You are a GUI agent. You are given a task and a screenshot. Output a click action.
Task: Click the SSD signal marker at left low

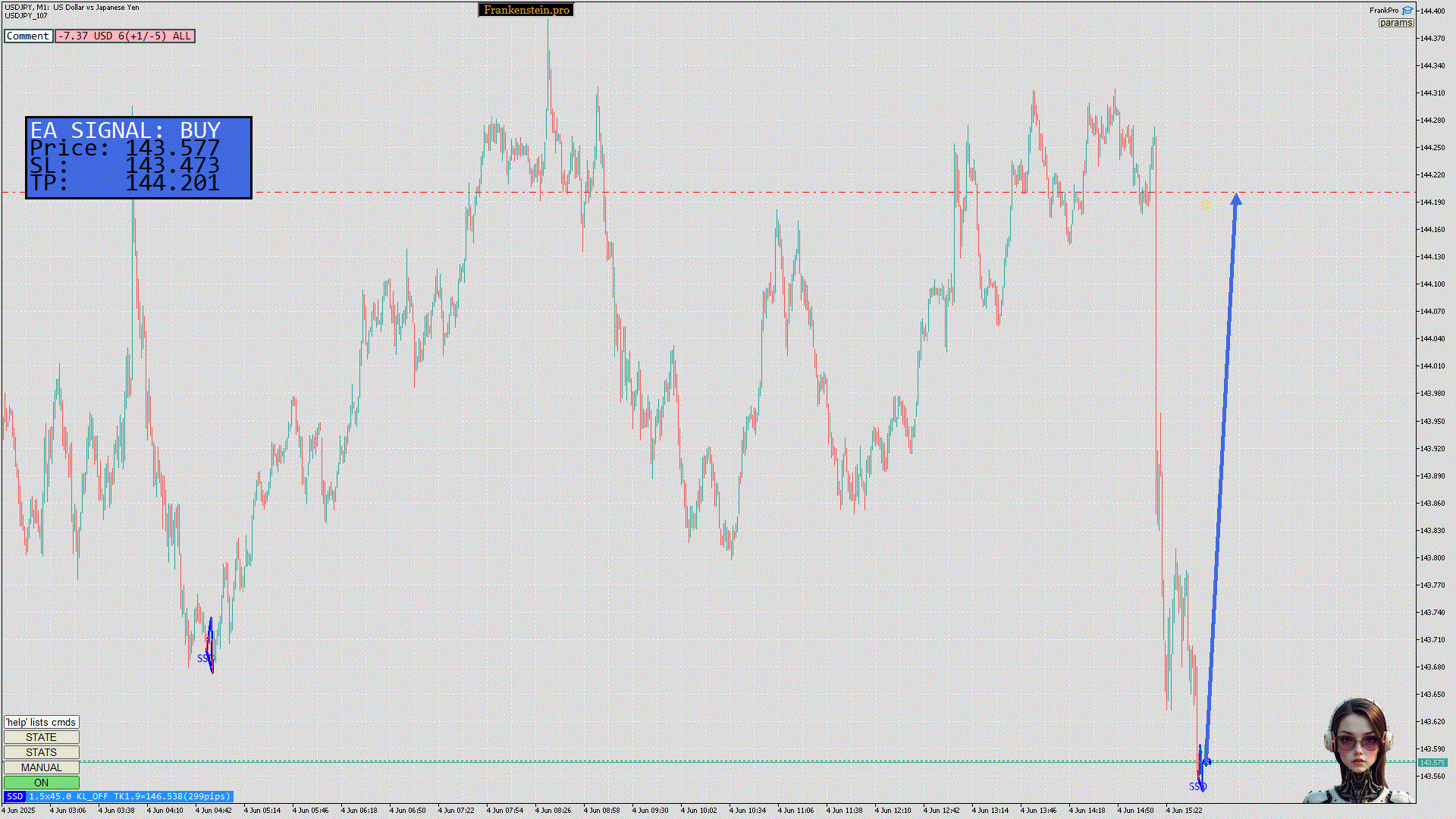205,658
